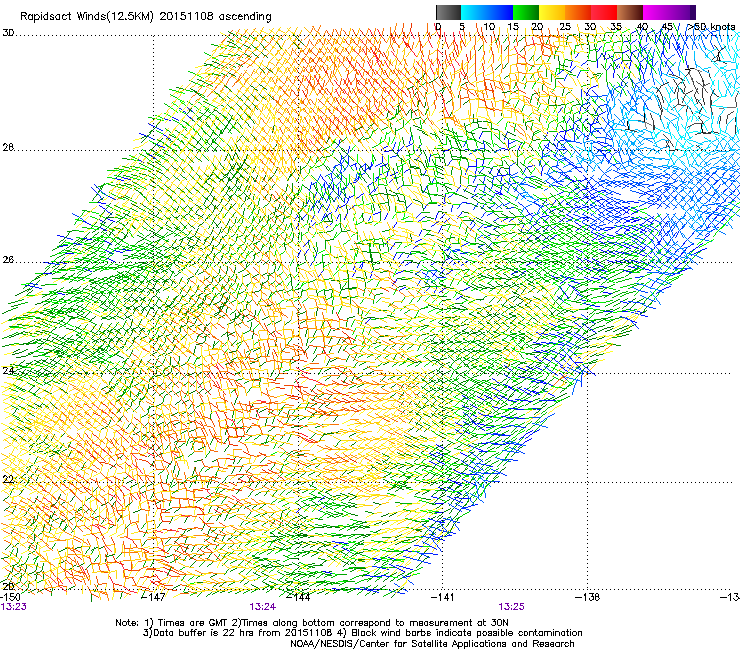
Task: Click the cyan-blue 5-15 knots color segment
Action: pos(487,12)
